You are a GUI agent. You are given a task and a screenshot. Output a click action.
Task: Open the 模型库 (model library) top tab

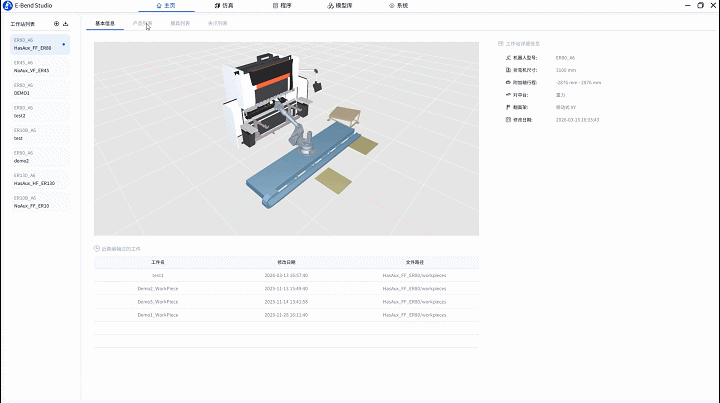(x=340, y=6)
